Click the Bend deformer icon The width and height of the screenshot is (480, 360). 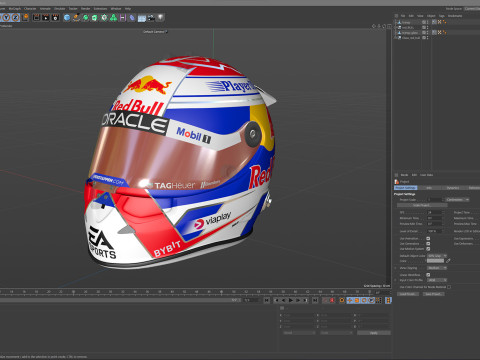coord(132,17)
